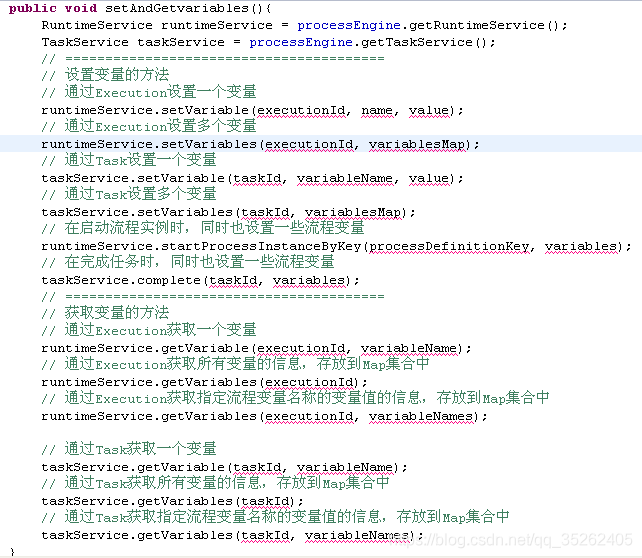Click the line runtimeService.getVariables(executionId);
The width and height of the screenshot is (642, 558).
point(204,382)
